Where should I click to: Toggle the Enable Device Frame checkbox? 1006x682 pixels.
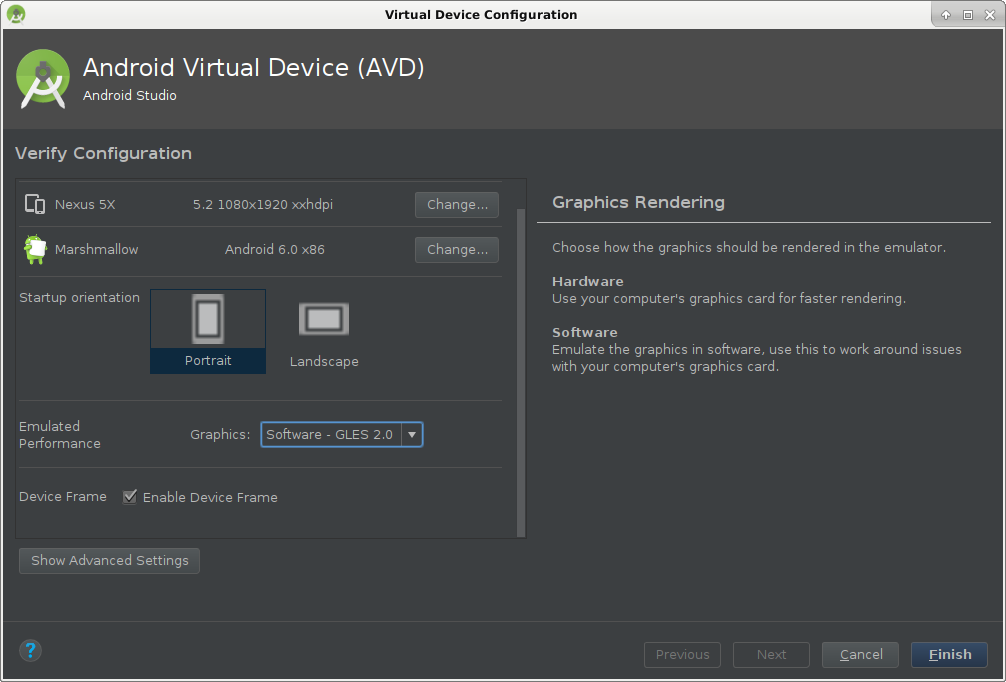coord(130,497)
